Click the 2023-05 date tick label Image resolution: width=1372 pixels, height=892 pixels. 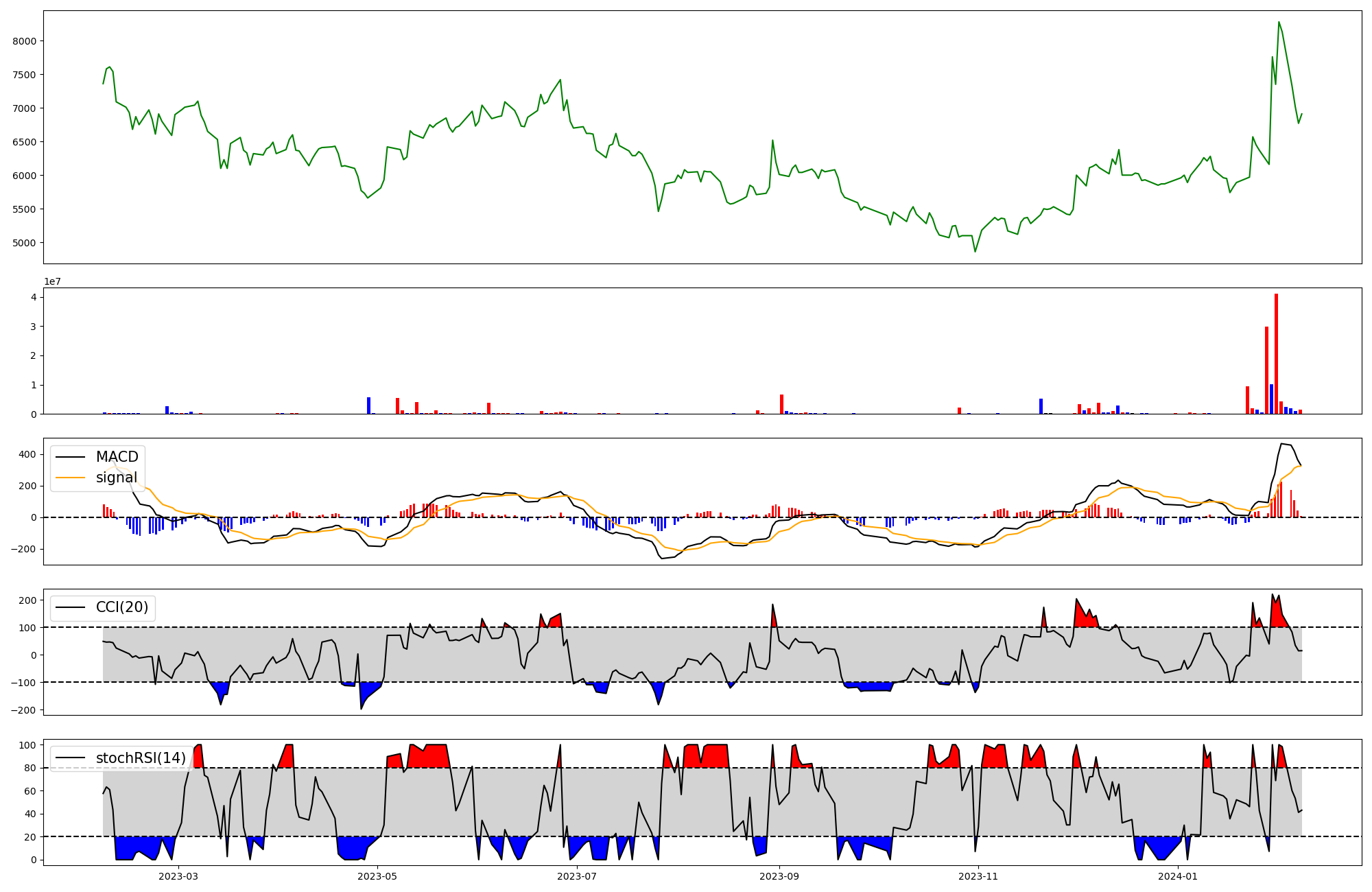click(x=377, y=876)
